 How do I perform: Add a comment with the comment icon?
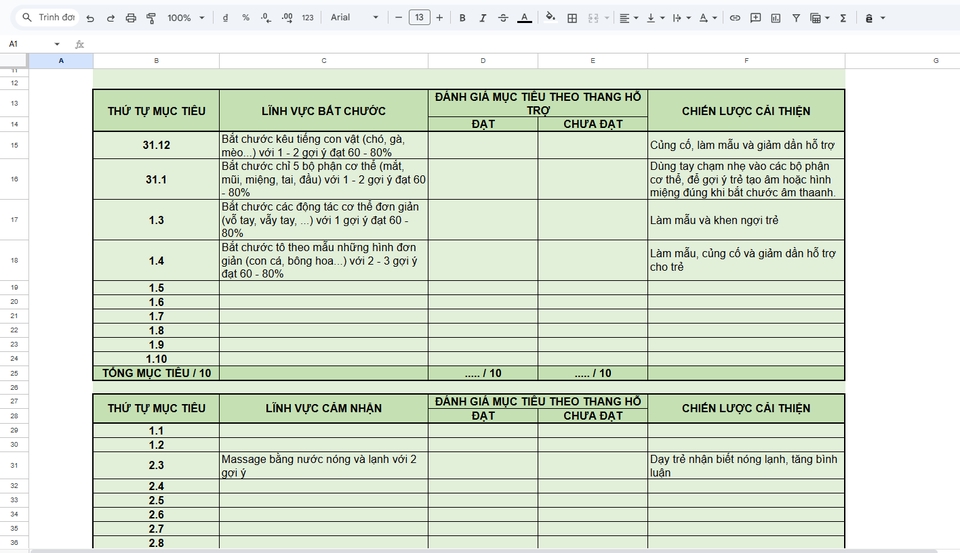pos(755,18)
